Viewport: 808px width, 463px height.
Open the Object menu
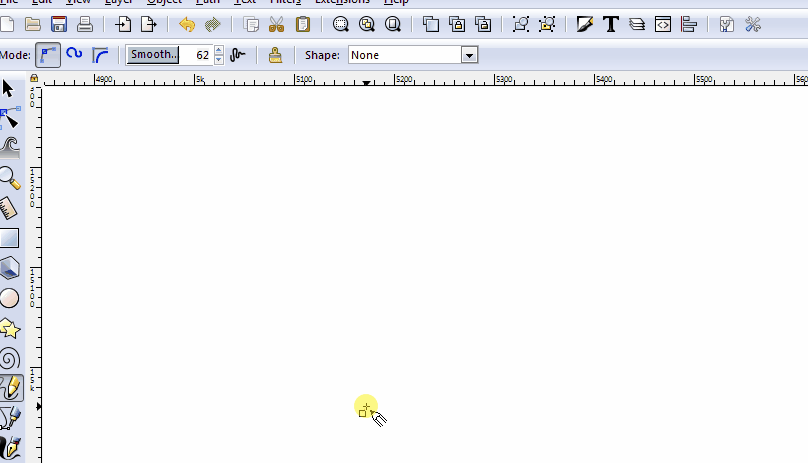pyautogui.click(x=164, y=2)
